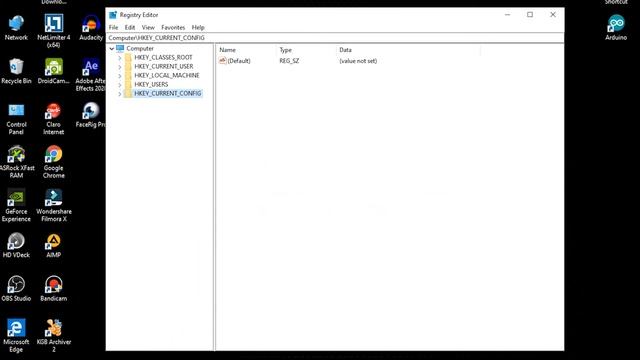This screenshot has height=360, width=640.
Task: Open Control Panel desktop icon
Action: tap(16, 119)
